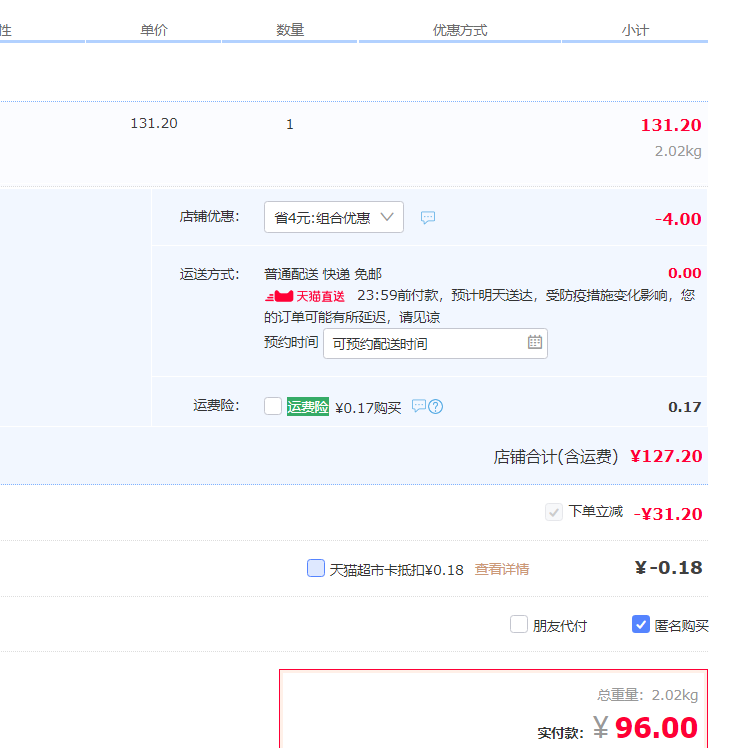Viewport: 751px width, 748px height.
Task: Click the chat bubble icon beside store discount dropdown
Action: 428,217
